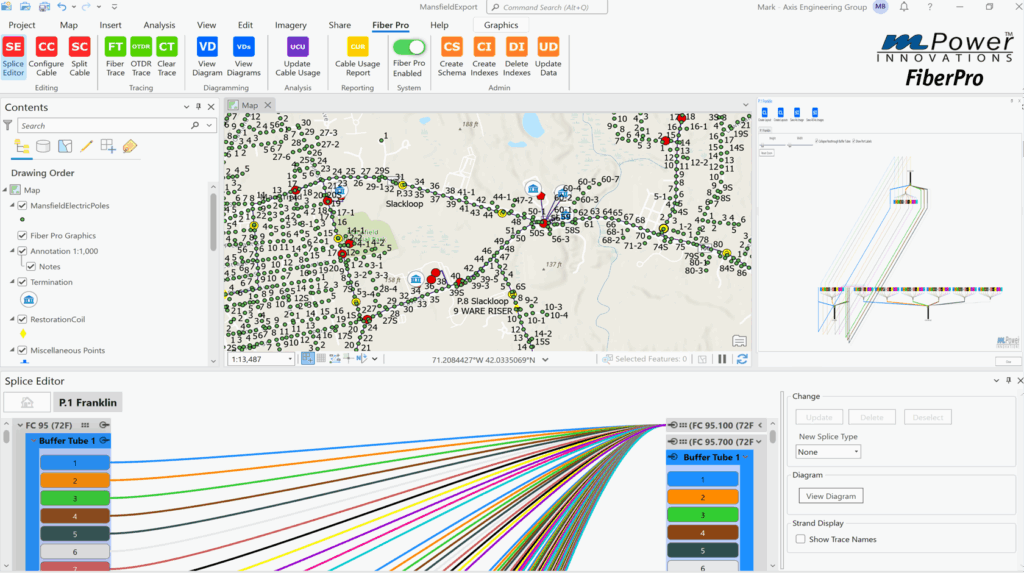This screenshot has width=1024, height=573.
Task: Uncheck Annotation 1:1,000 layer
Action: pyautogui.click(x=22, y=251)
